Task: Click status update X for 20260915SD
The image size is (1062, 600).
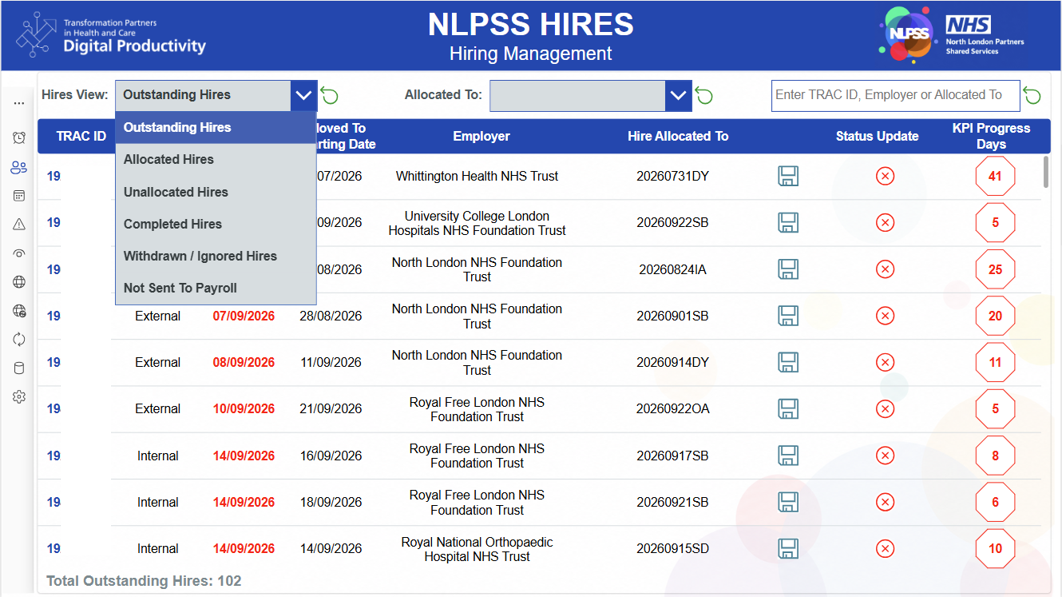Action: 885,549
